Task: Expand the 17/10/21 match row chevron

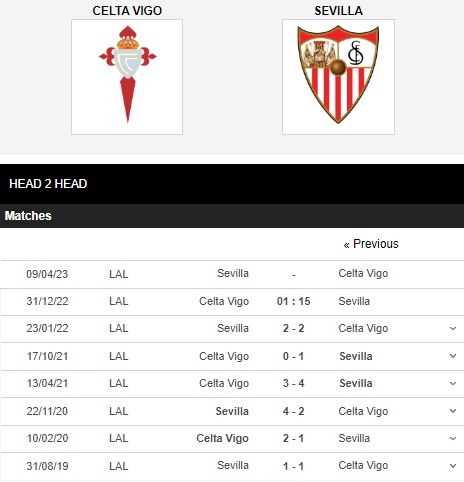Action: pyautogui.click(x=453, y=356)
